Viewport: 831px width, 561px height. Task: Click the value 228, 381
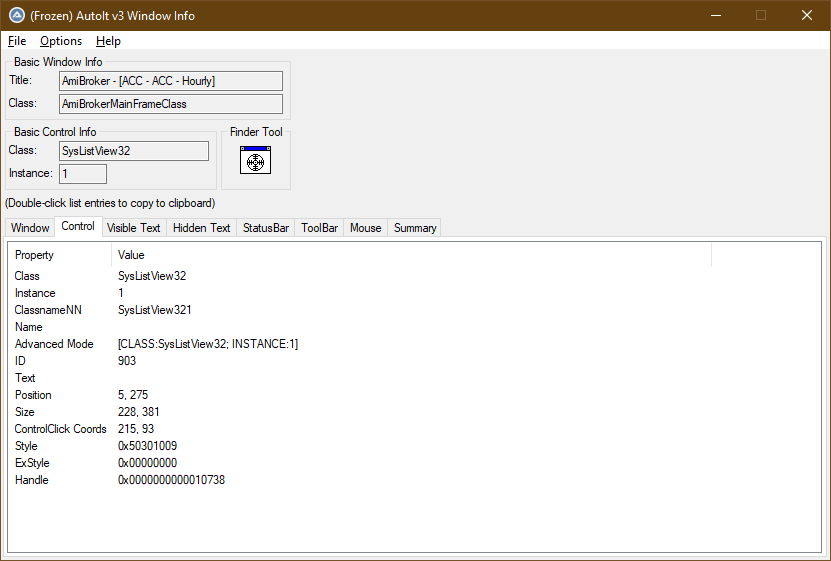pyautogui.click(x=138, y=412)
